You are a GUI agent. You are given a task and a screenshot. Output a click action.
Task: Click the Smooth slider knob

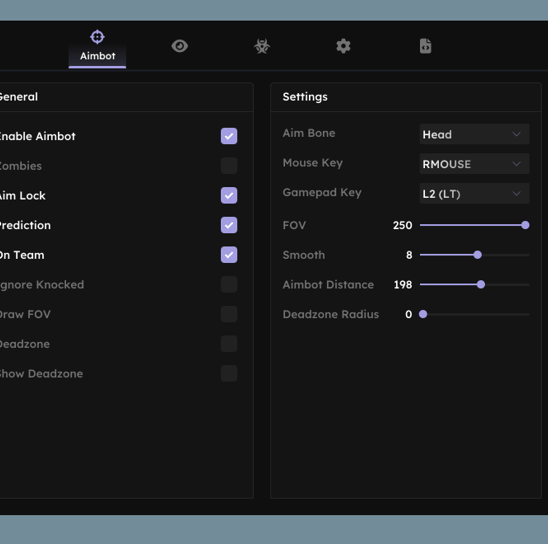(477, 255)
